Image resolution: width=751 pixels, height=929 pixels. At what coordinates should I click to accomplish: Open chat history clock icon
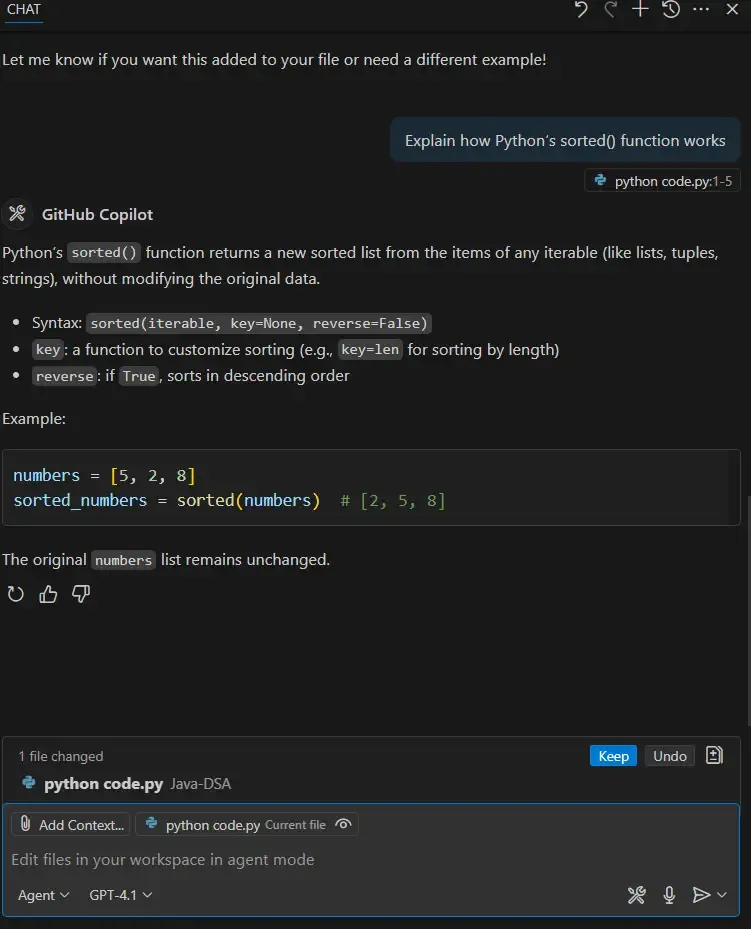click(671, 9)
